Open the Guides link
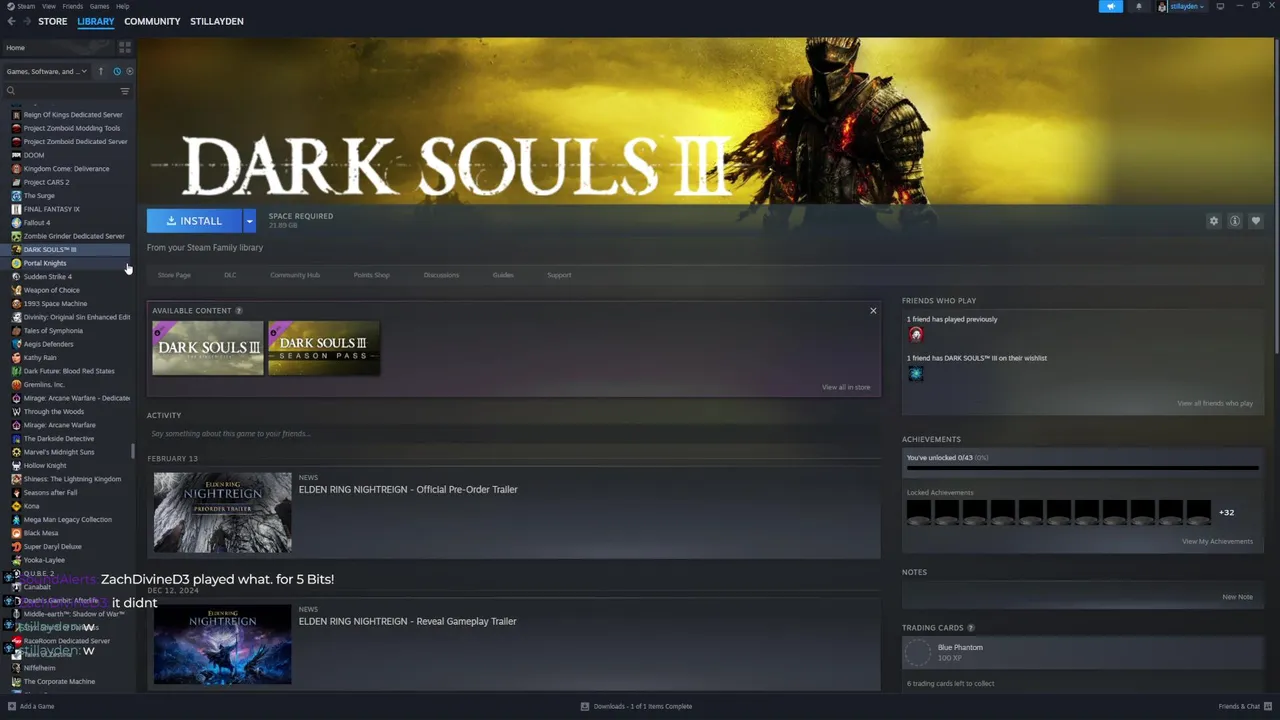This screenshot has width=1280, height=720. pos(503,275)
